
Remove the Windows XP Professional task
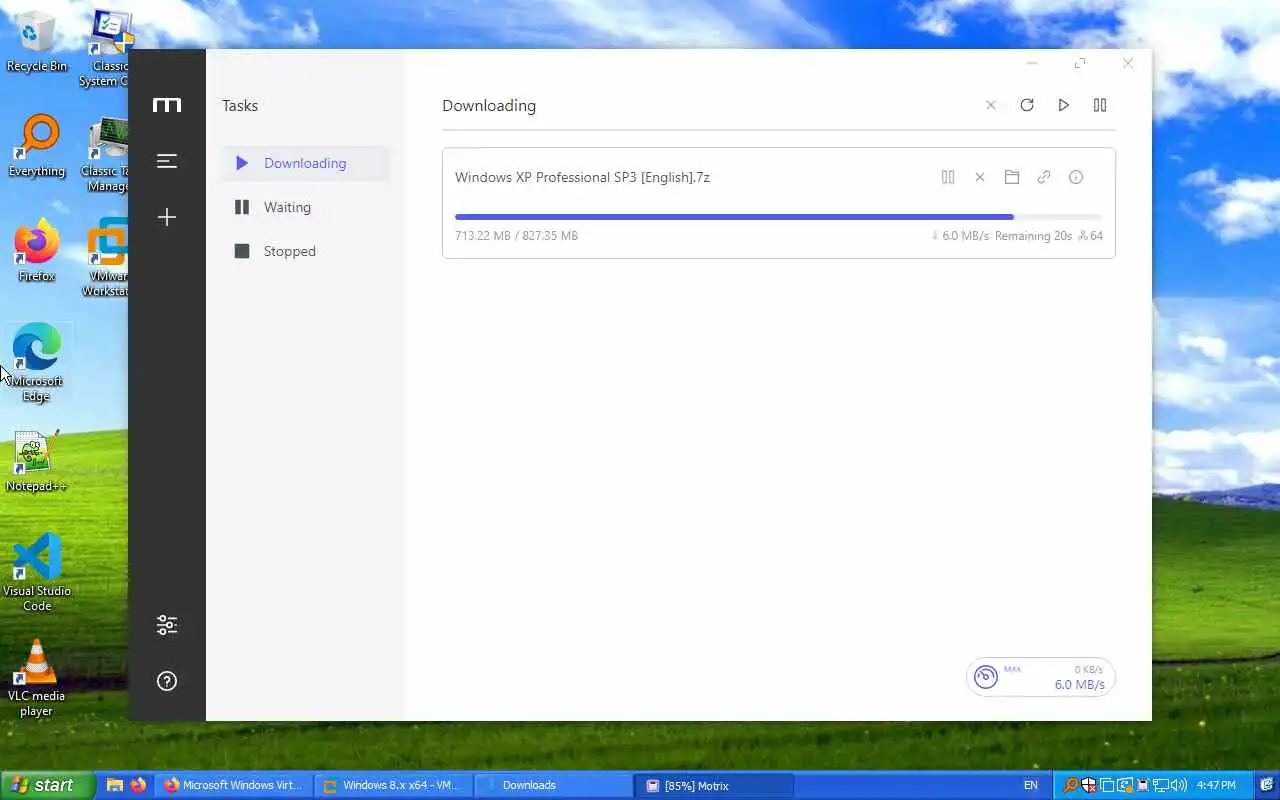tap(980, 177)
